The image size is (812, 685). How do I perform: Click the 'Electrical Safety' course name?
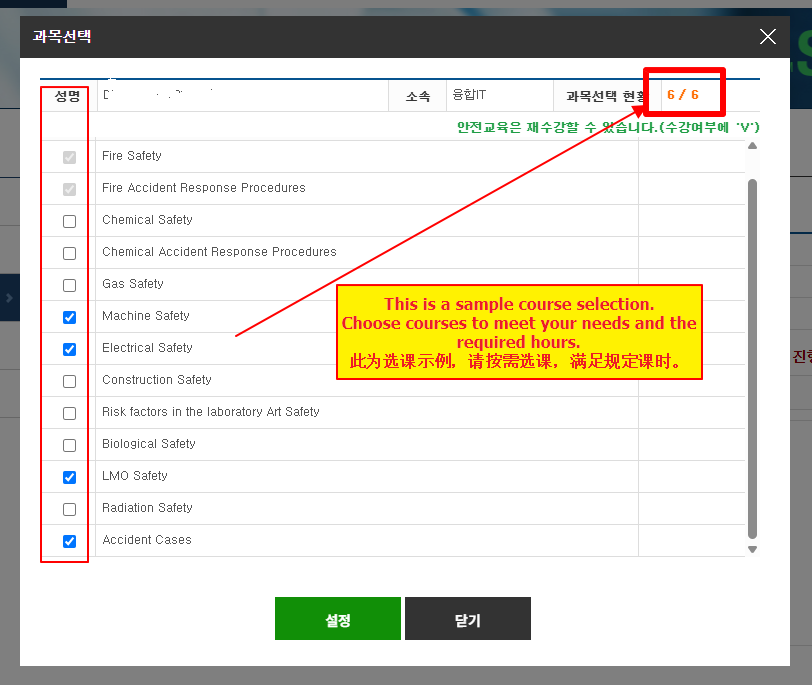[147, 348]
